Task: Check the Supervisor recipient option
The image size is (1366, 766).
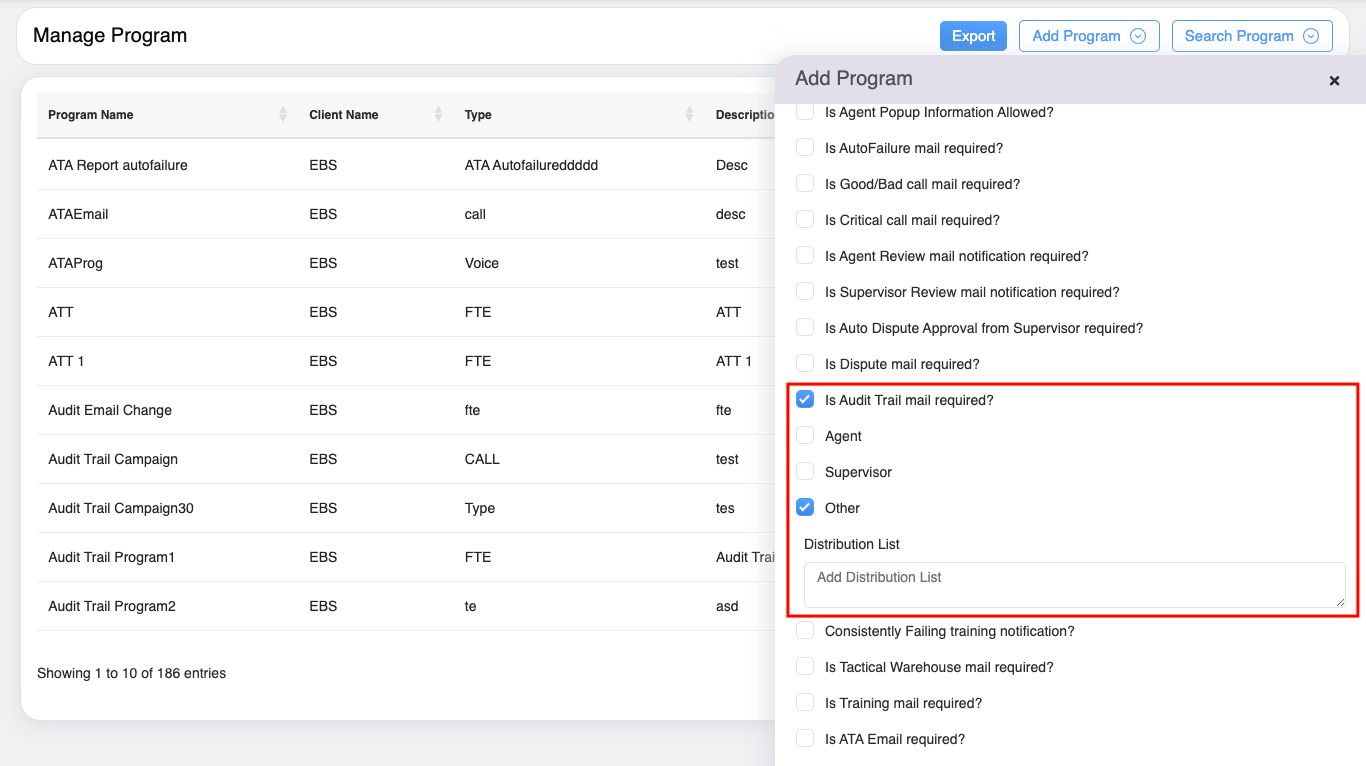Action: pos(805,472)
